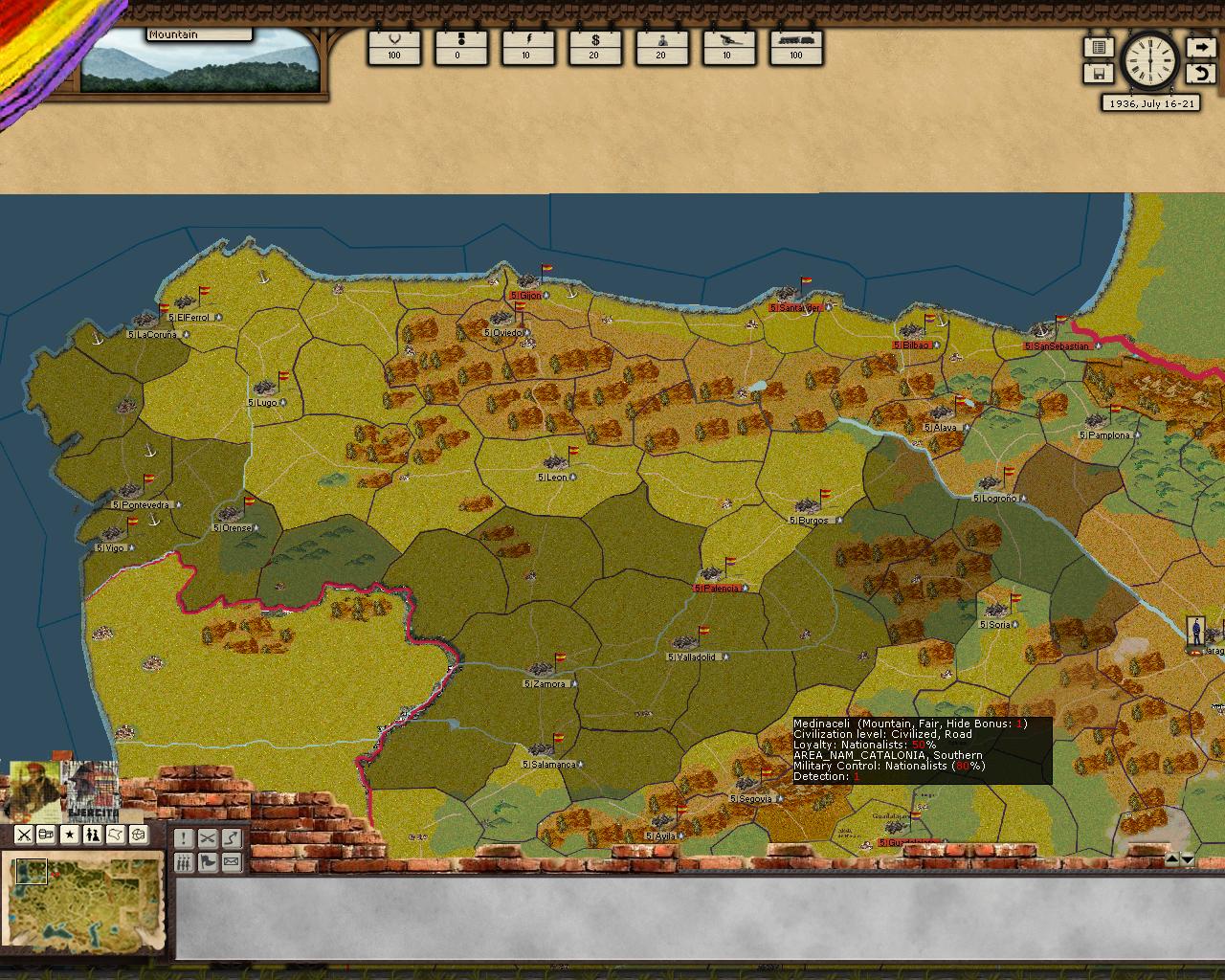1225x980 pixels.
Task: Click the dollar money resource indicator
Action: [x=595, y=46]
